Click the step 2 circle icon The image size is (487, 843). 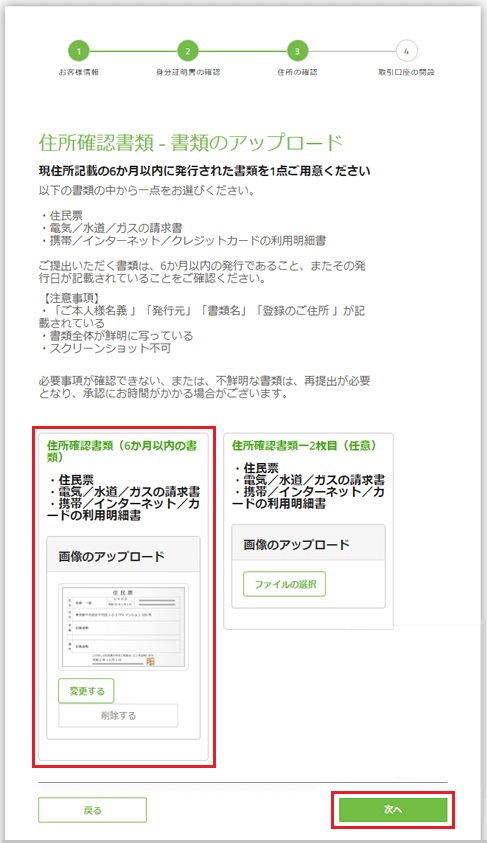click(x=188, y=52)
